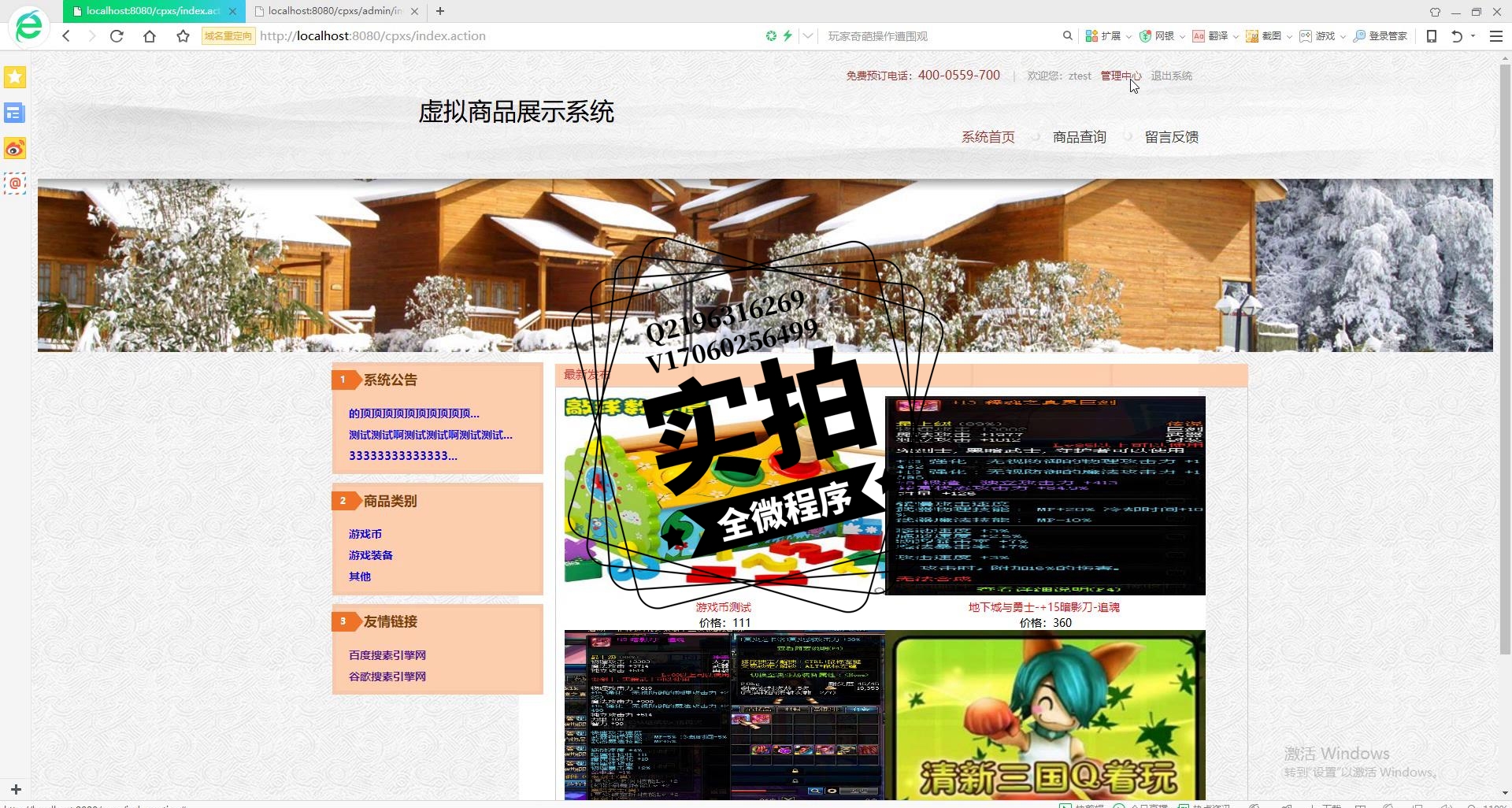Open the 翻译 translate button
1512x808 pixels.
coord(1210,36)
